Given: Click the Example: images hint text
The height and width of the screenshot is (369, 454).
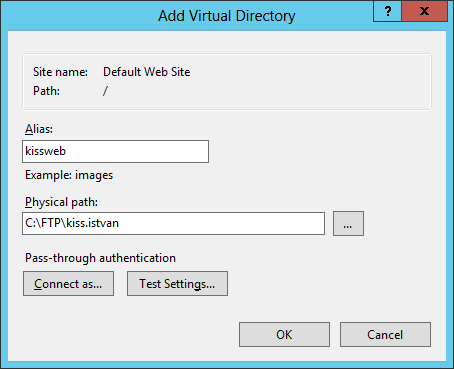Looking at the screenshot, I should click(x=69, y=175).
